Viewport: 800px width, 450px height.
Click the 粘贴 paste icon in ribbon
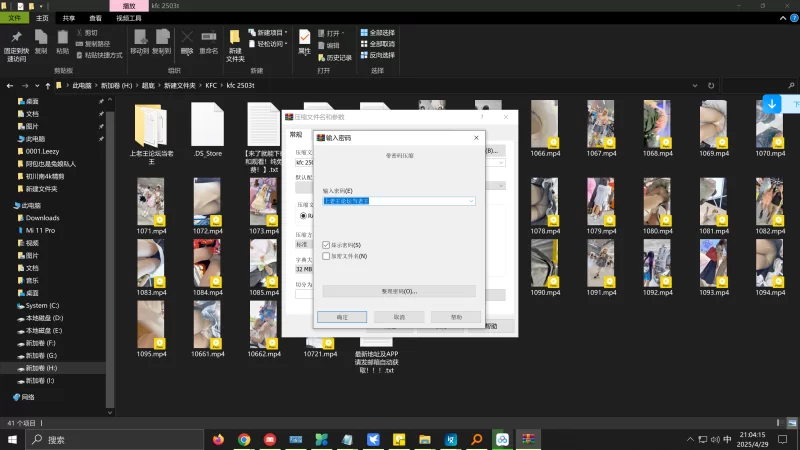tap(63, 38)
